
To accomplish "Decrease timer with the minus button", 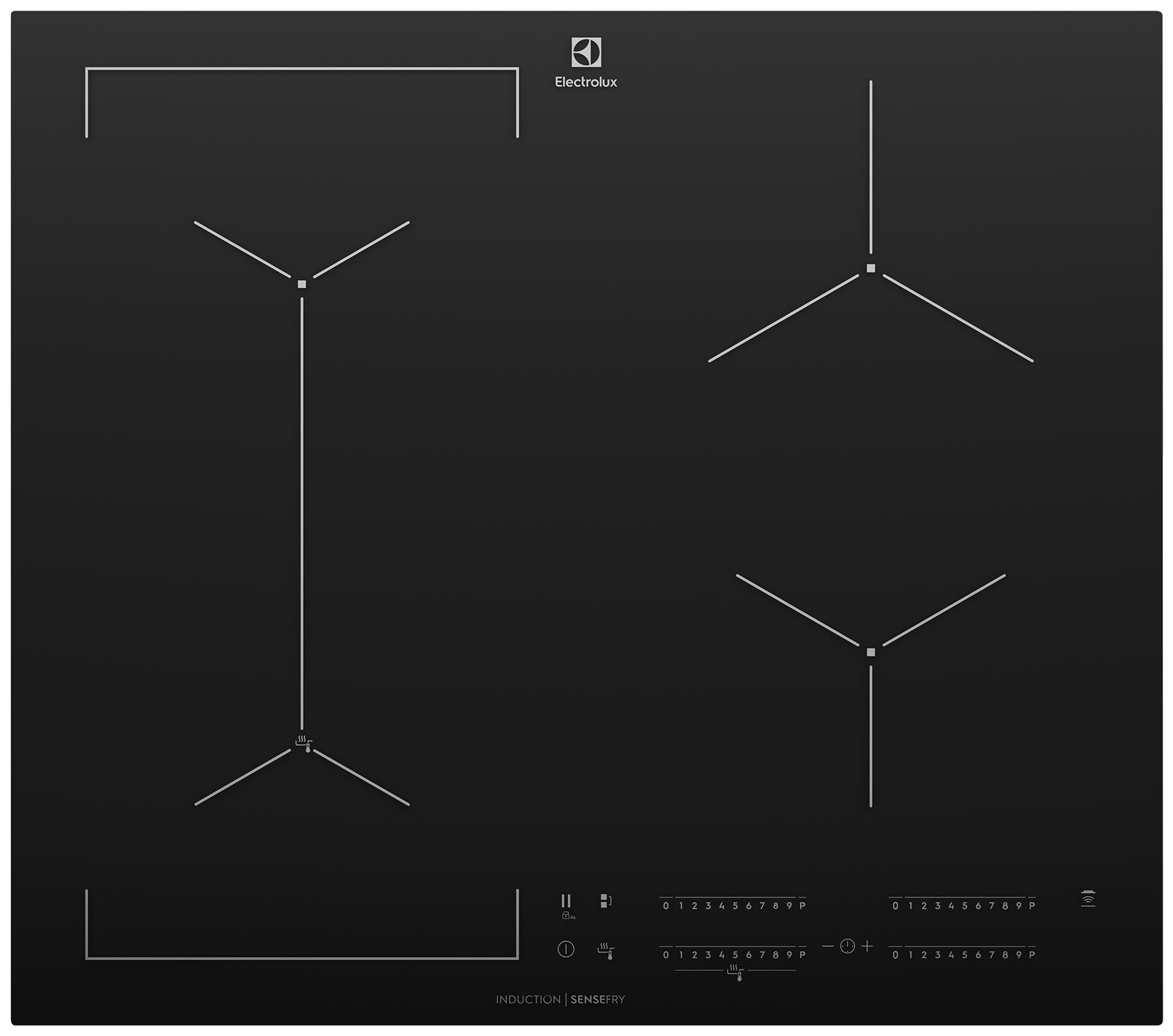I will (828, 946).
